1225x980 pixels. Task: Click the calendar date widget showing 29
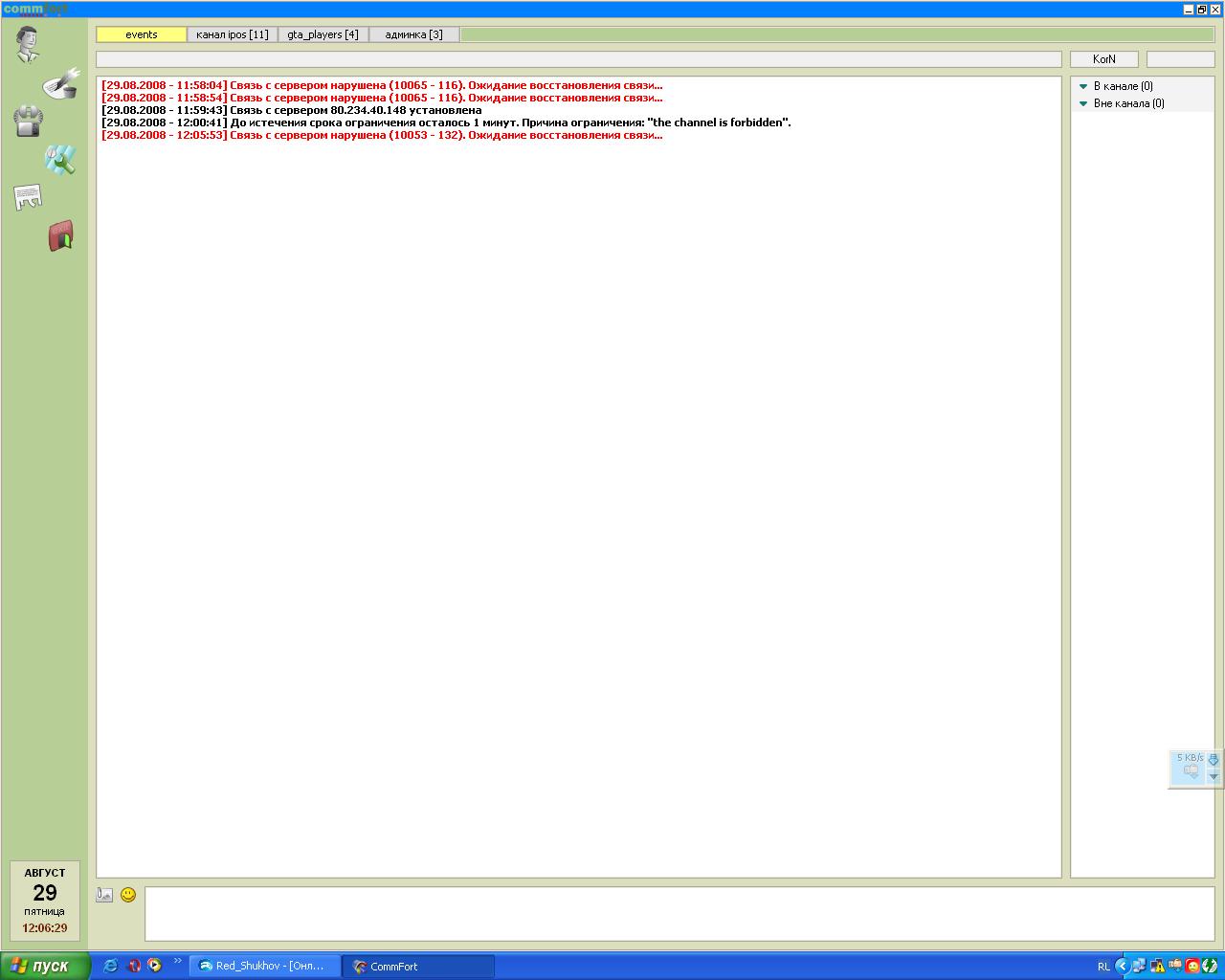[x=45, y=901]
